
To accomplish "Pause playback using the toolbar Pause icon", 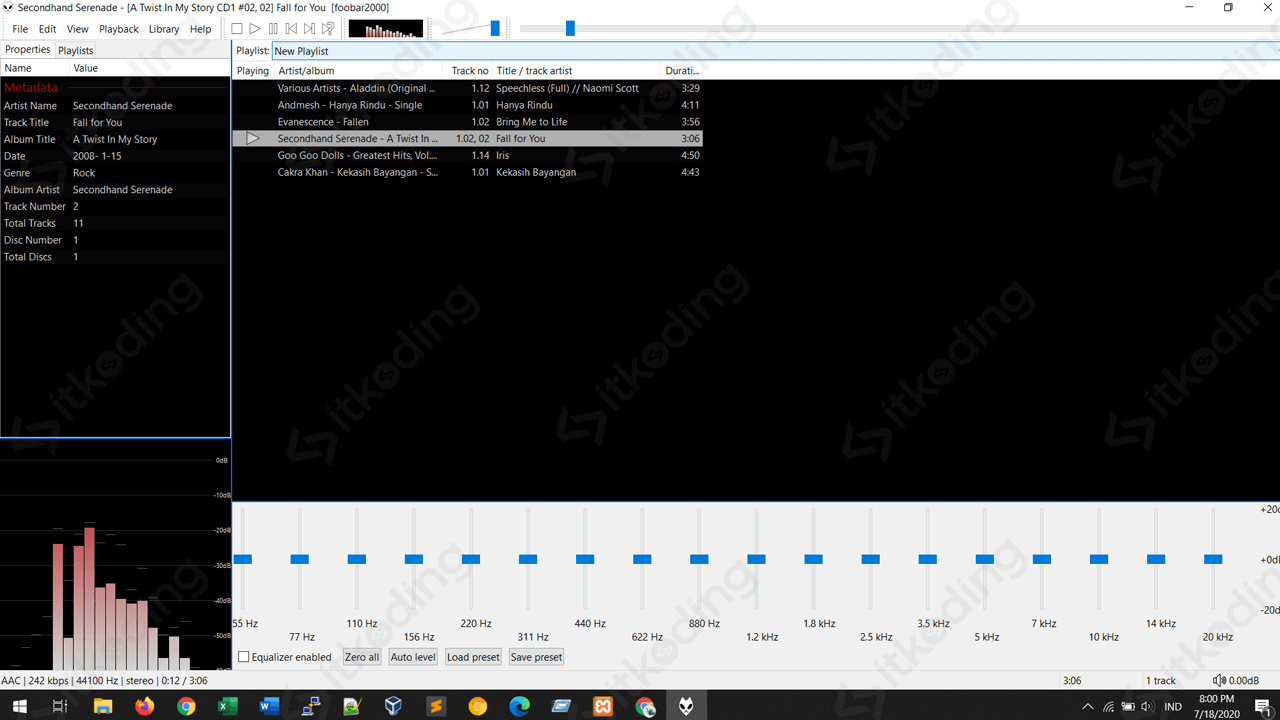I will [x=273, y=29].
